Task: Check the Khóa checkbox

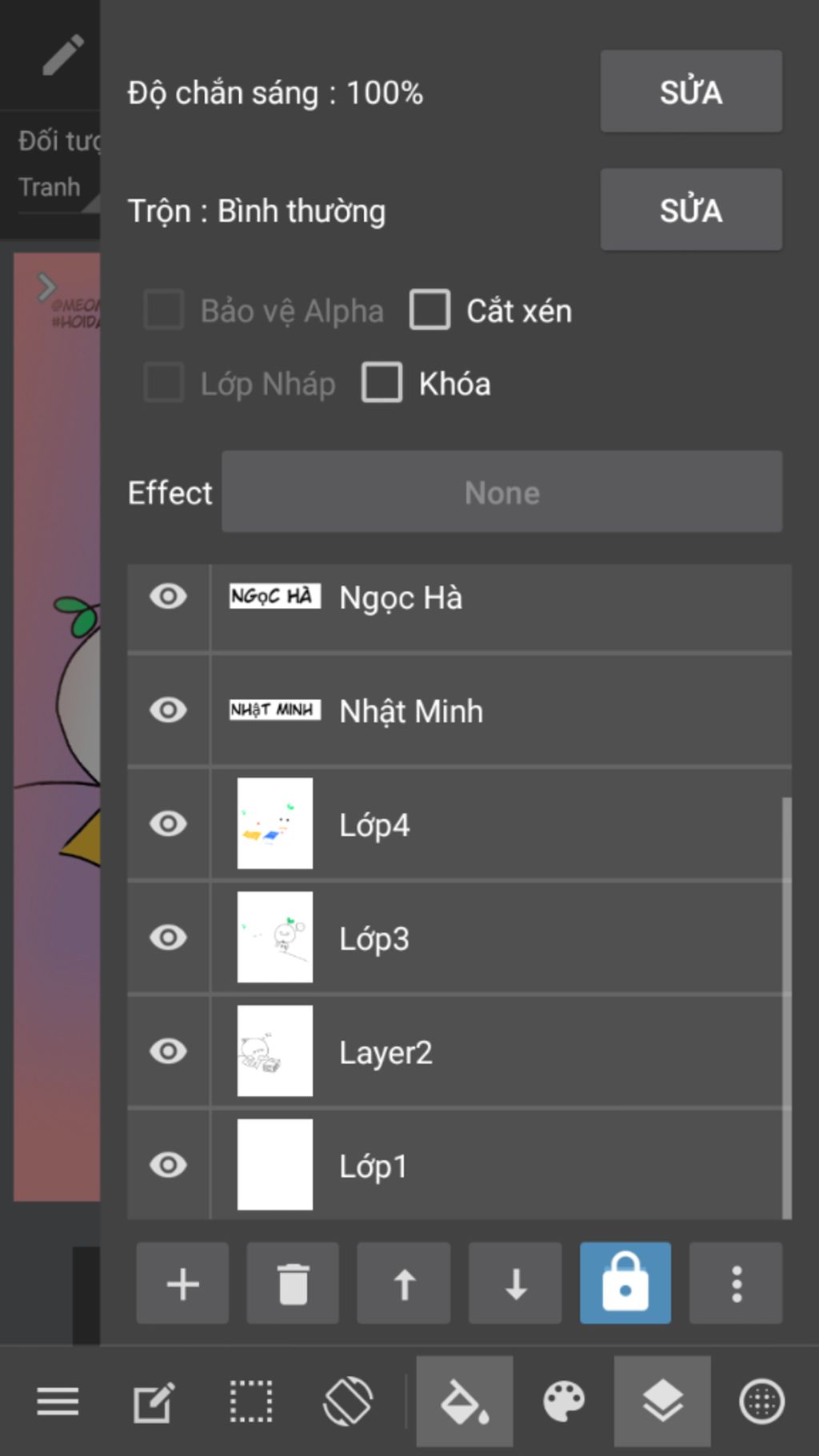Action: coord(382,383)
